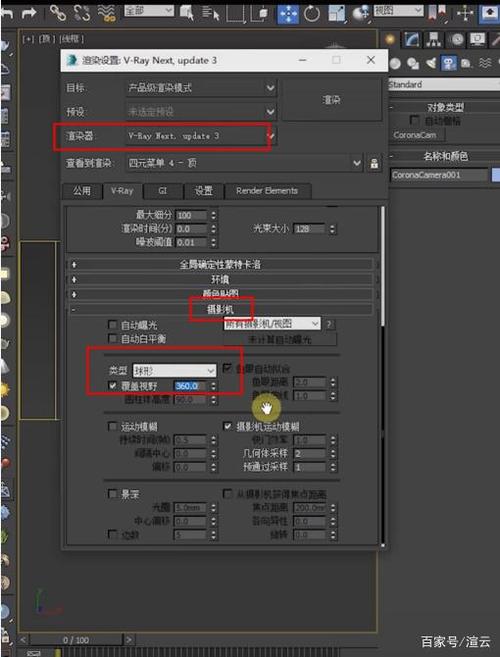
Task: Enable the 景深 checkbox
Action: coord(112,494)
